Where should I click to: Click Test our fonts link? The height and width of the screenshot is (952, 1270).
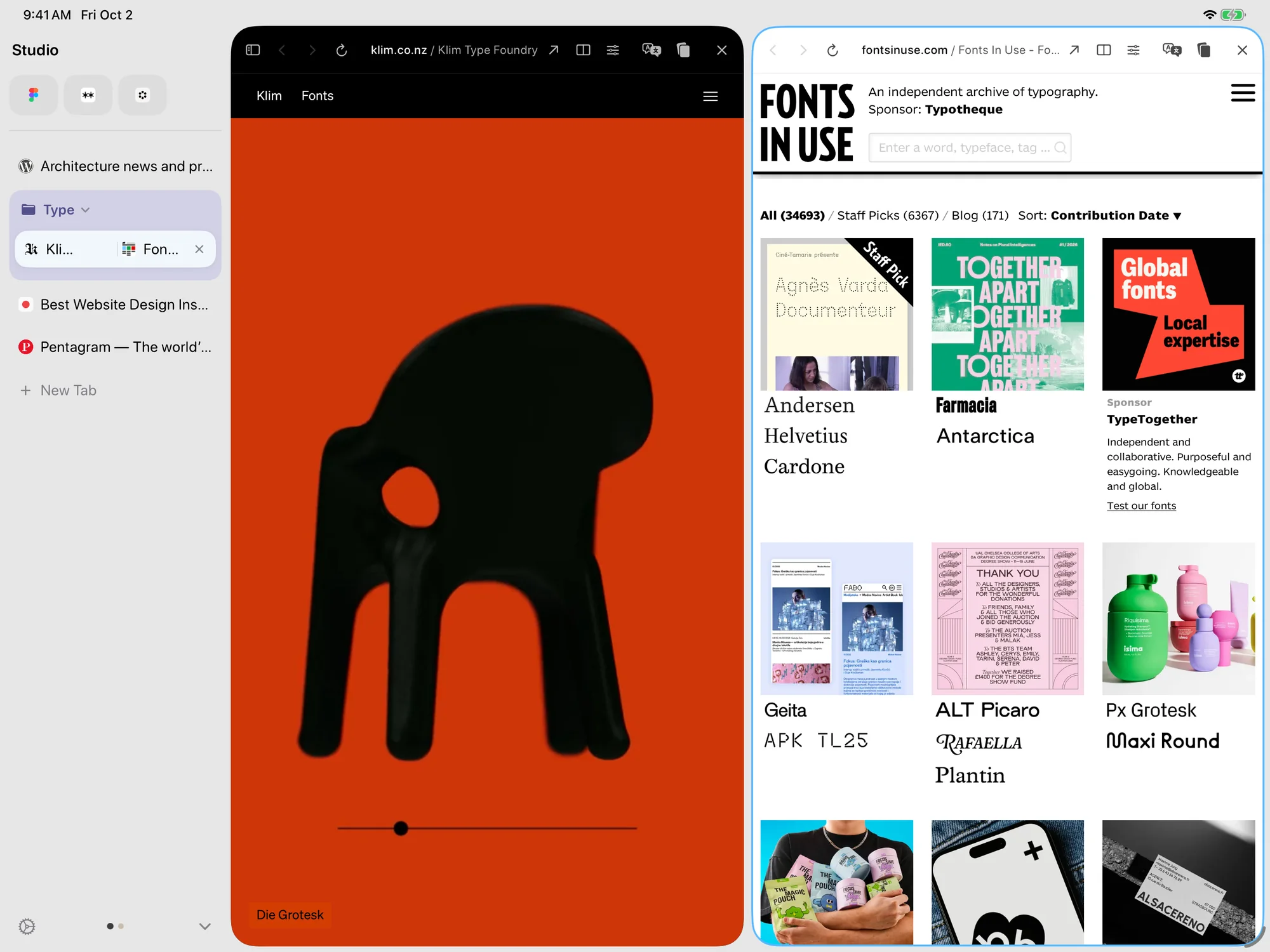1141,506
